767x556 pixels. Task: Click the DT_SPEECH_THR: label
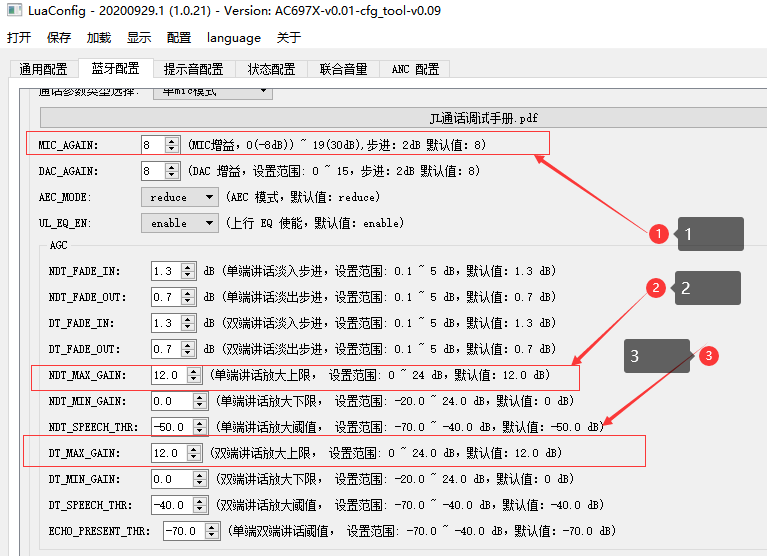point(90,505)
